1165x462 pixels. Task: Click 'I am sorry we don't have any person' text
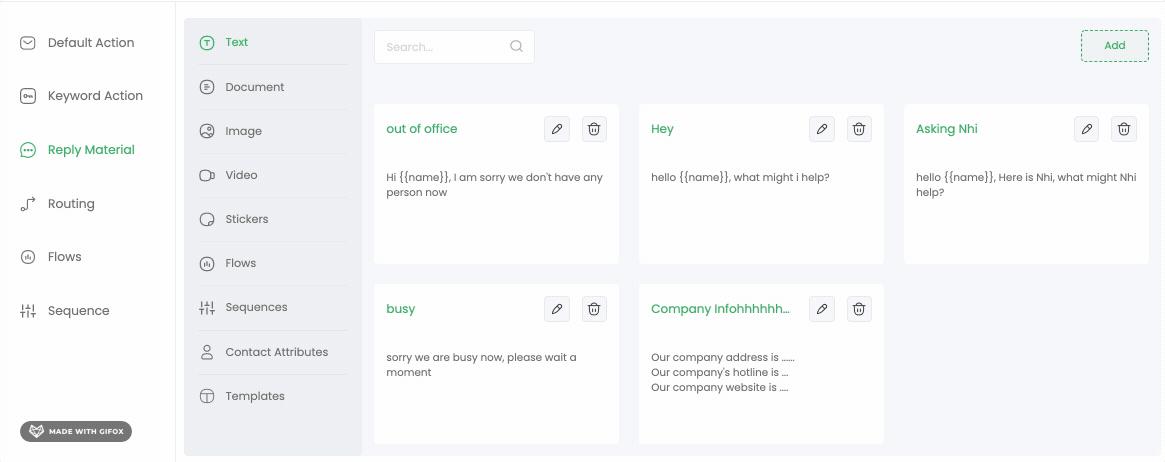pos(495,185)
